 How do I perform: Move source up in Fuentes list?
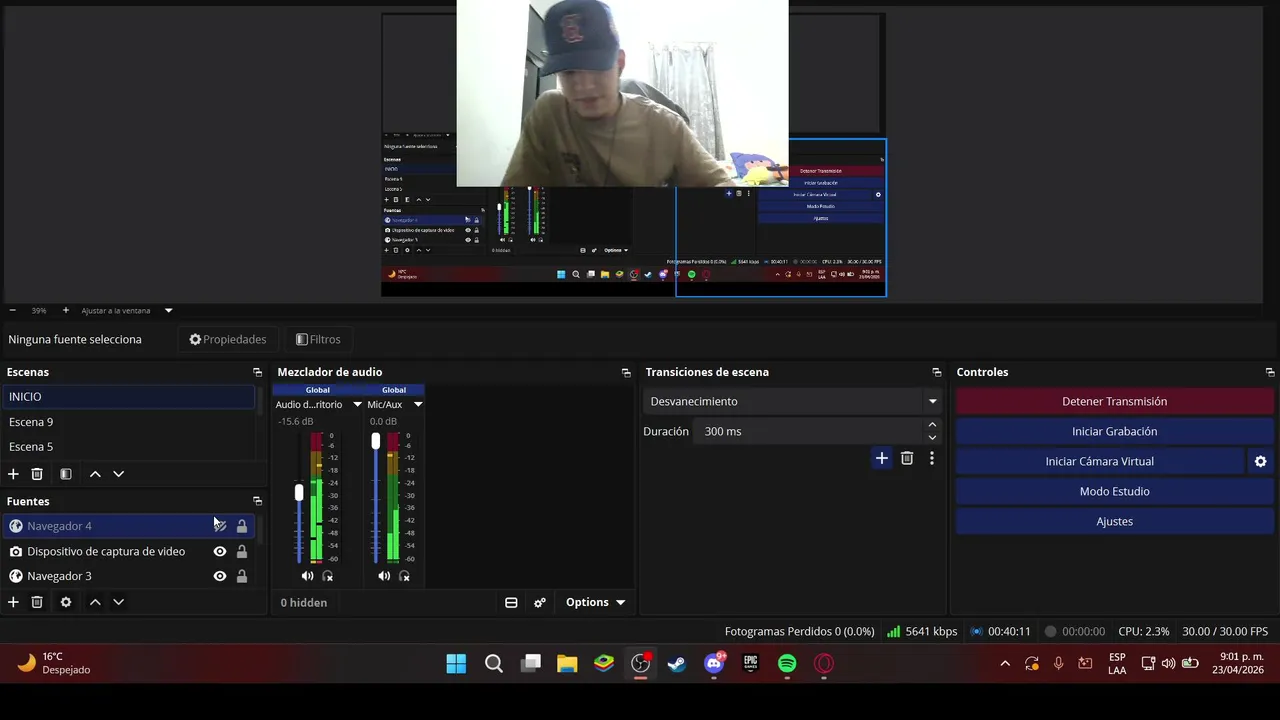[x=95, y=602]
